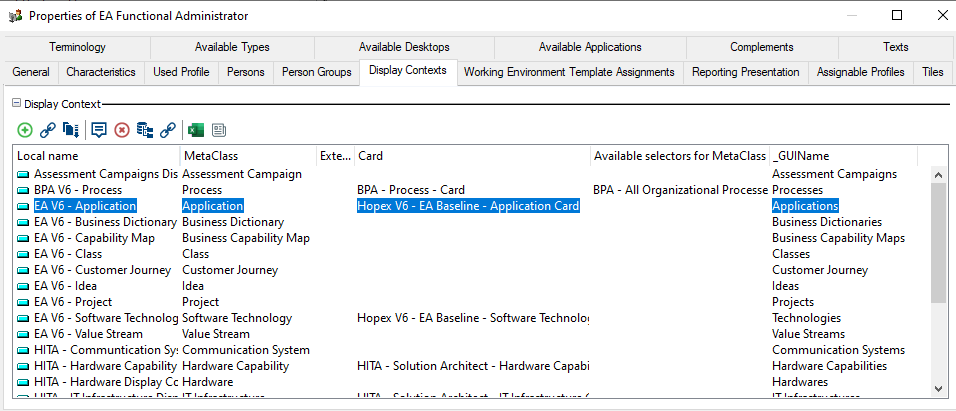Open the Terminology tab
The image size is (956, 411).
[x=77, y=47]
